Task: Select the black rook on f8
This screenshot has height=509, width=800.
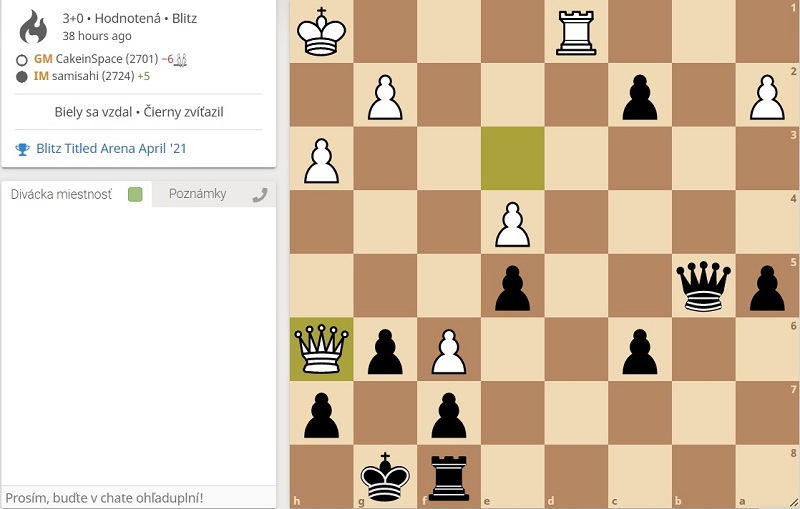Action: tap(448, 477)
